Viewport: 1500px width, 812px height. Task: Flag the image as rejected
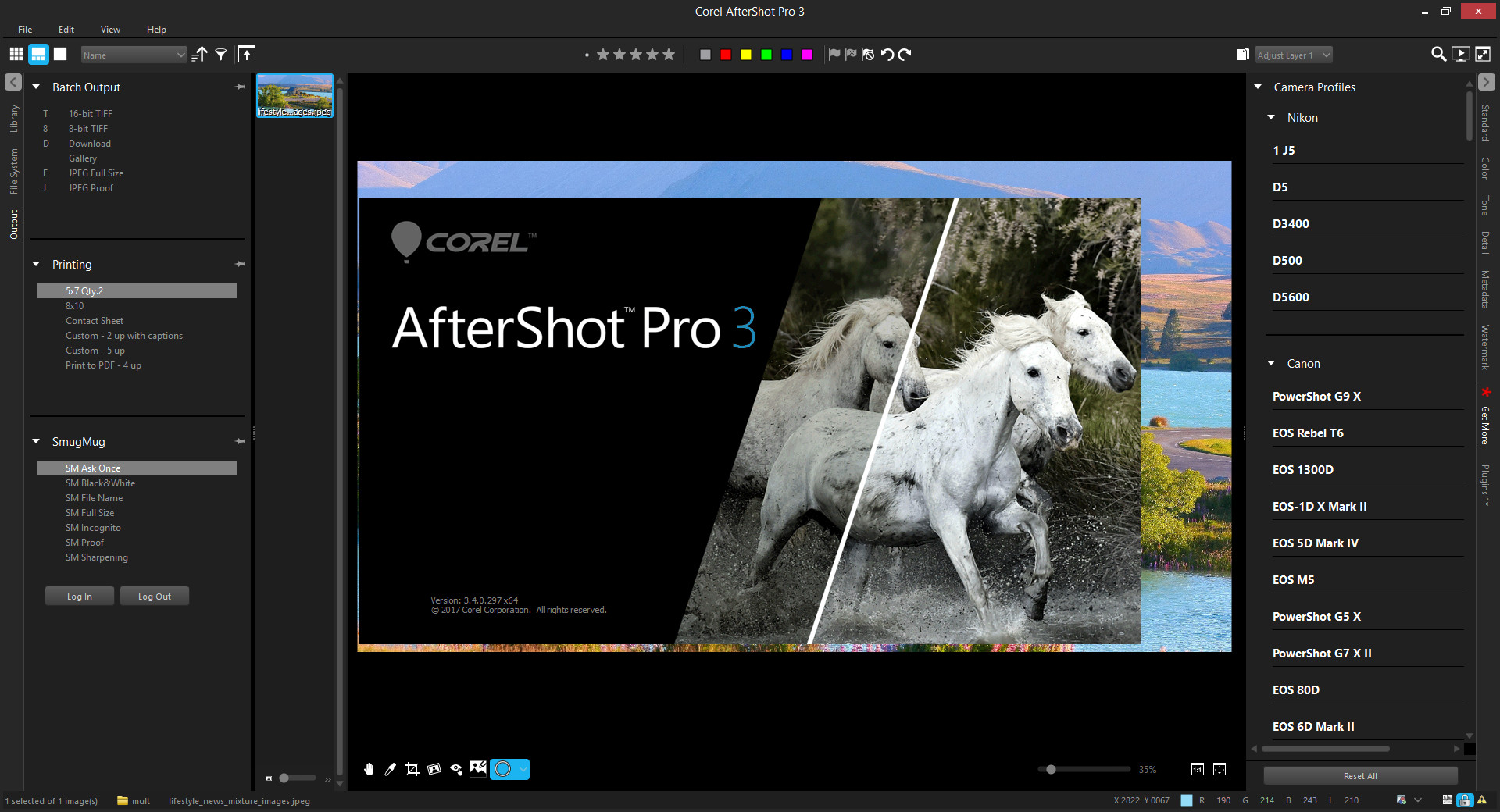point(851,55)
